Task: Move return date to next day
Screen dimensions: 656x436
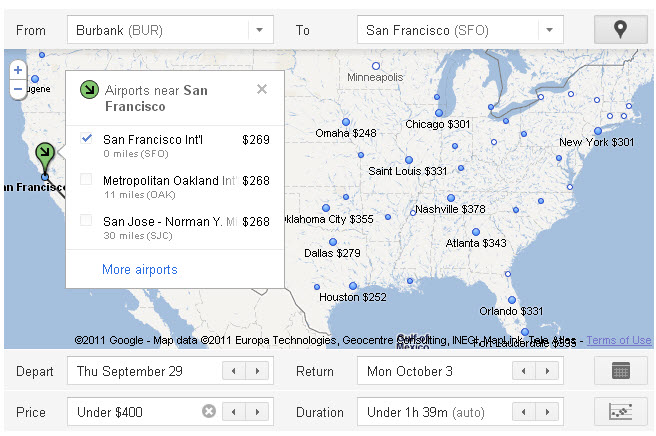Action: [x=547, y=371]
